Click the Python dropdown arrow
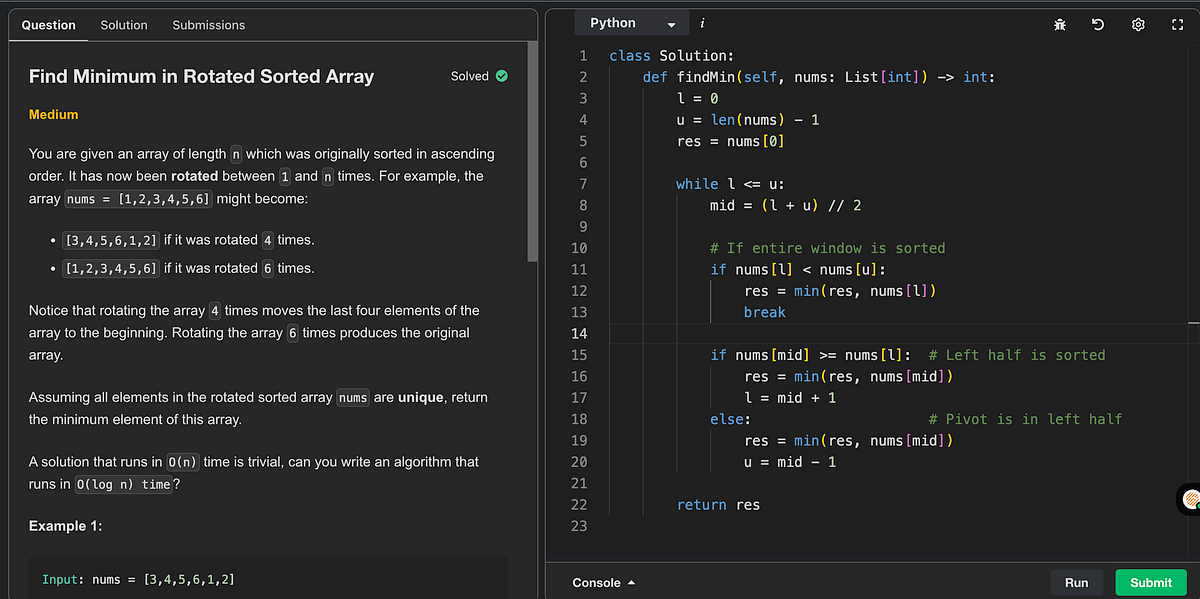The height and width of the screenshot is (599, 1200). 670,22
